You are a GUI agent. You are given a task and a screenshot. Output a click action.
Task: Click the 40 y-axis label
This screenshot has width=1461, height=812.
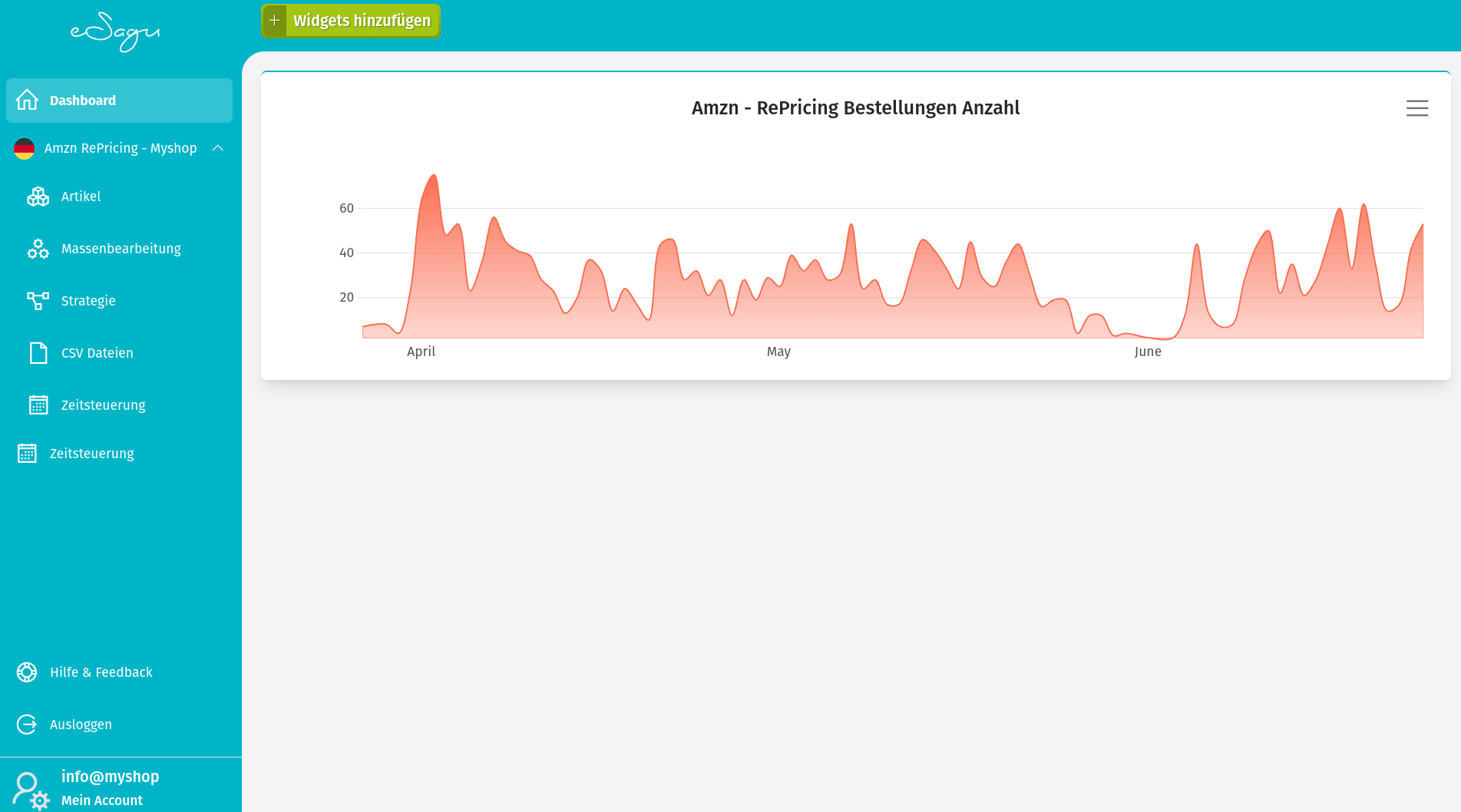347,253
